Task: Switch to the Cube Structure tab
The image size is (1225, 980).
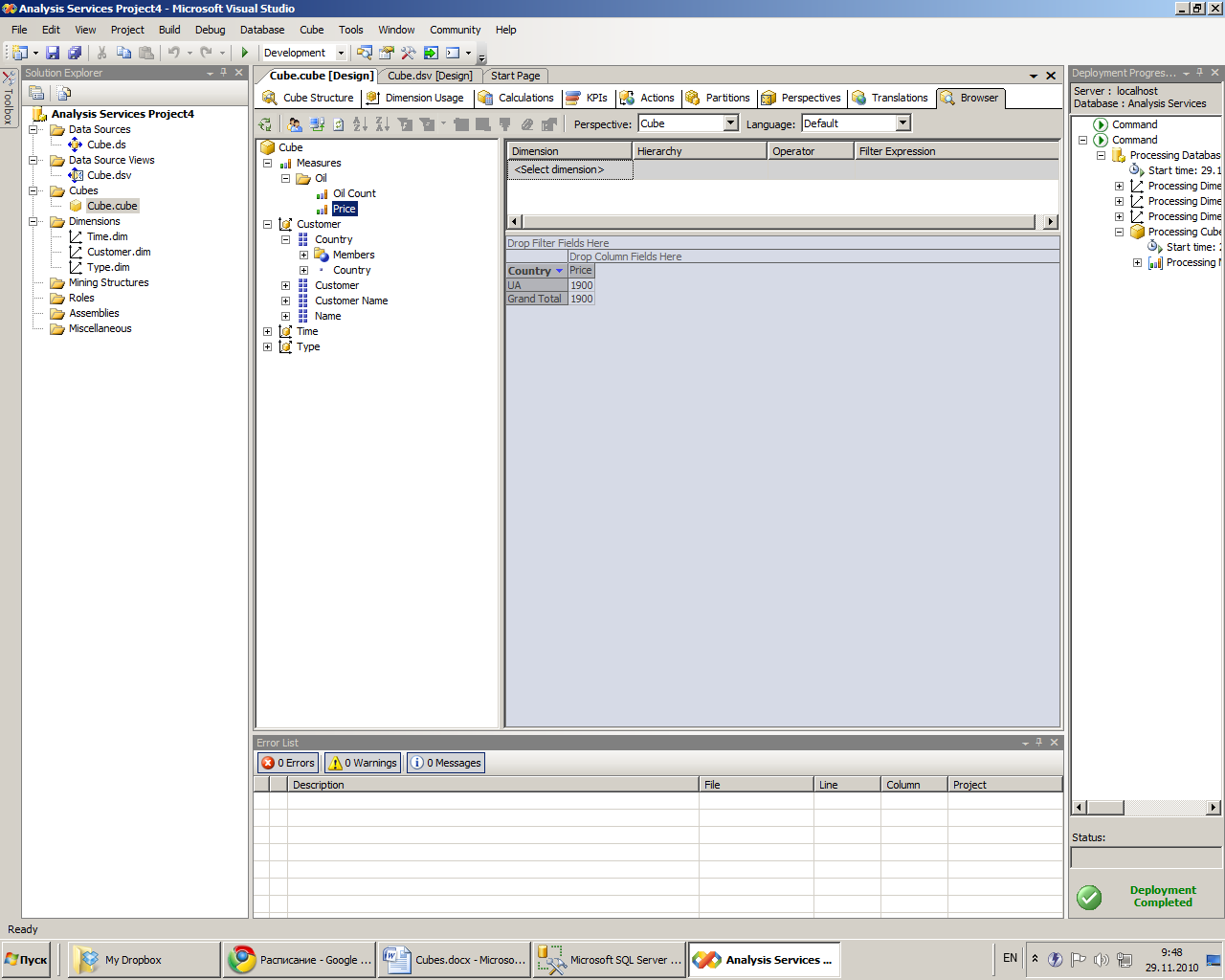Action: [x=308, y=98]
